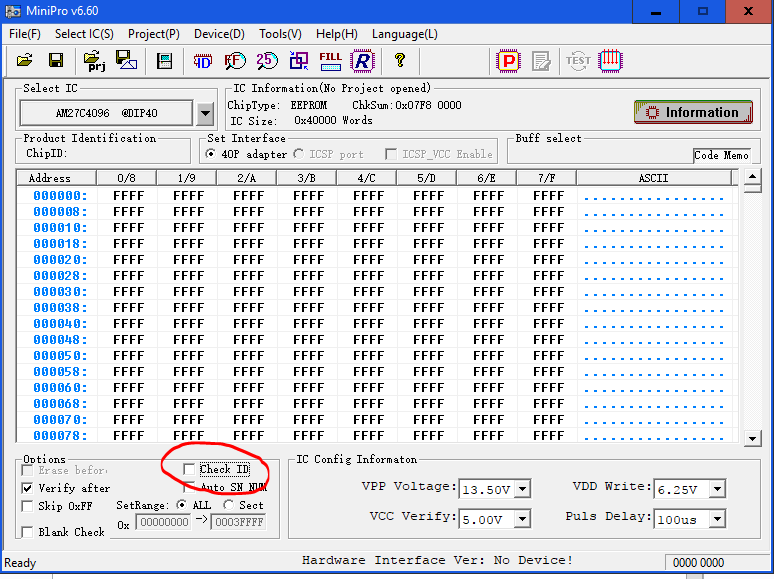Click the Hardware Interface Ver status text
Viewport: 774px width, 579px height.
(437, 560)
